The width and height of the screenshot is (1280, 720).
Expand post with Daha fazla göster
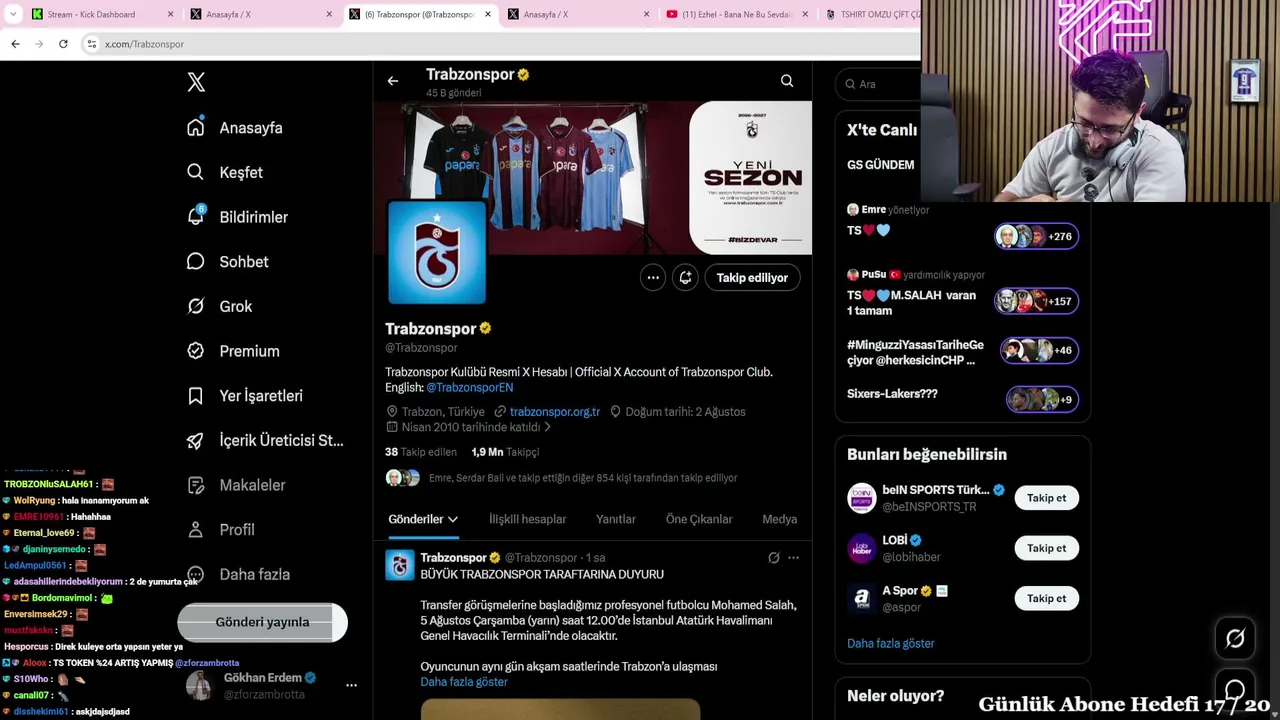[464, 682]
